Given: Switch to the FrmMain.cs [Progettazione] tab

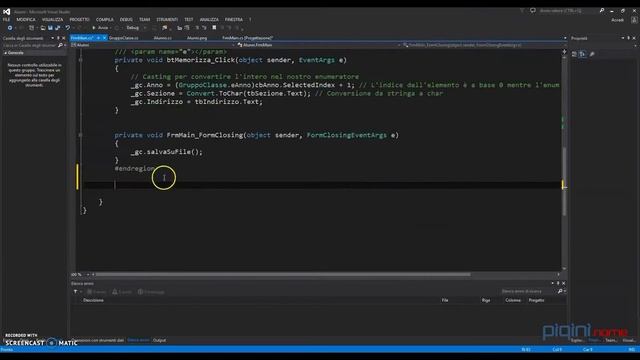Looking at the screenshot, I should click(247, 38).
